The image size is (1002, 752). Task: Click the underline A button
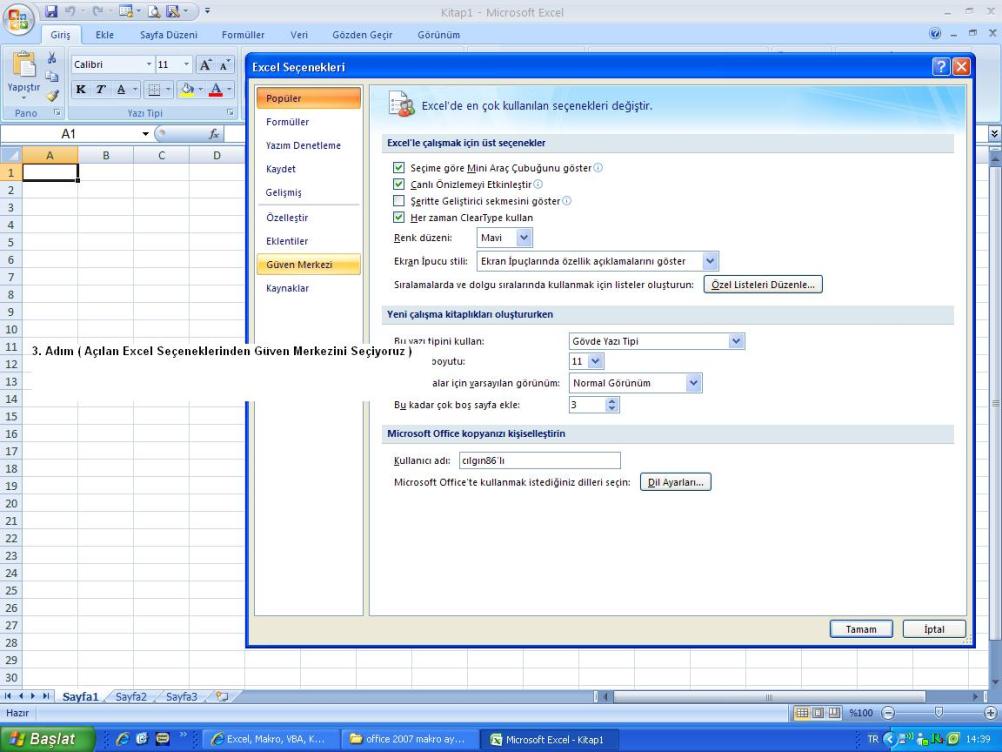point(121,89)
